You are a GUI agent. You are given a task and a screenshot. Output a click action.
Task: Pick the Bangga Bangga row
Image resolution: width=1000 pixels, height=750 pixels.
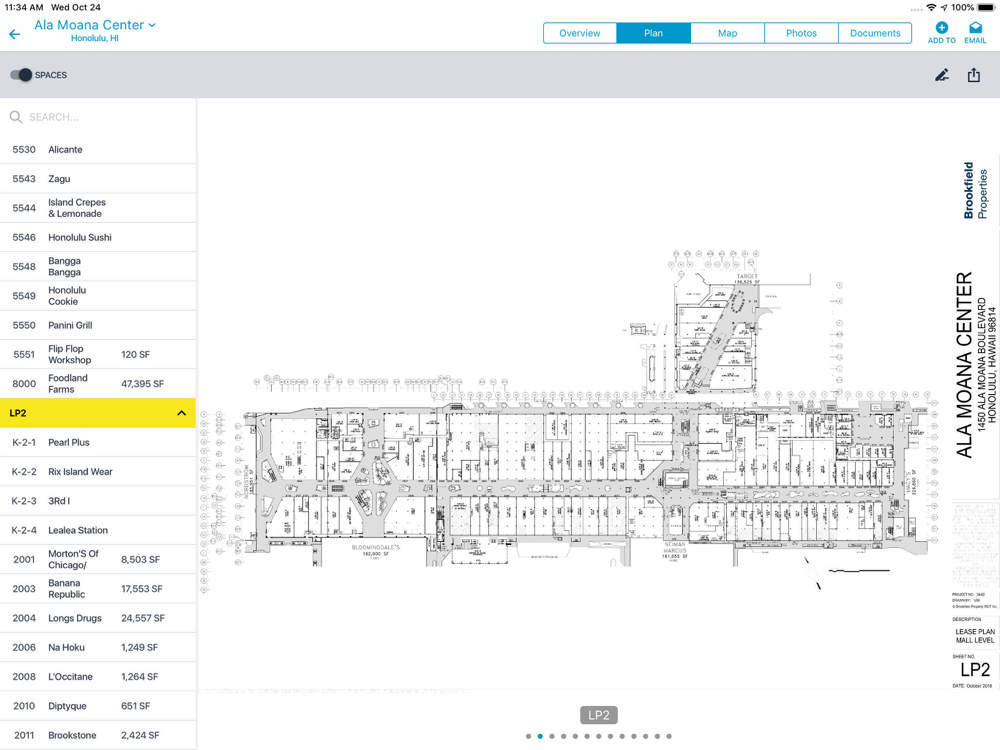98,267
